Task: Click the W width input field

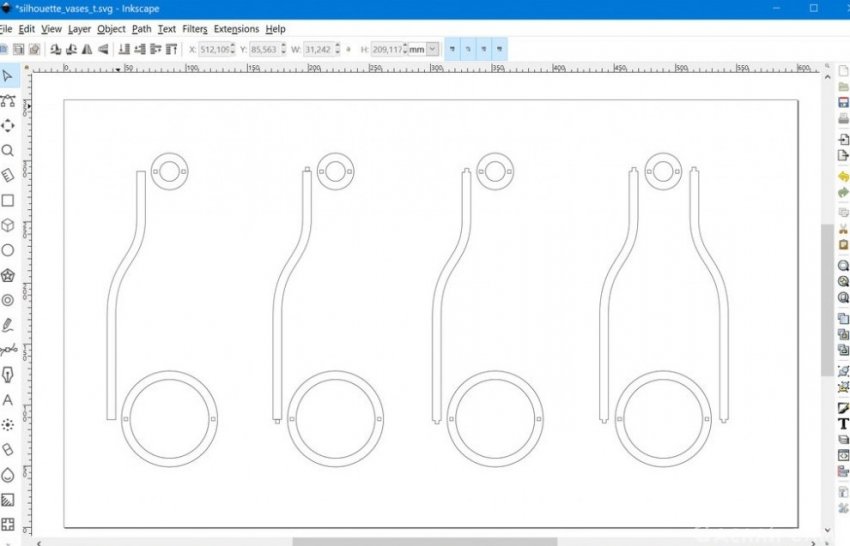Action: click(x=319, y=48)
